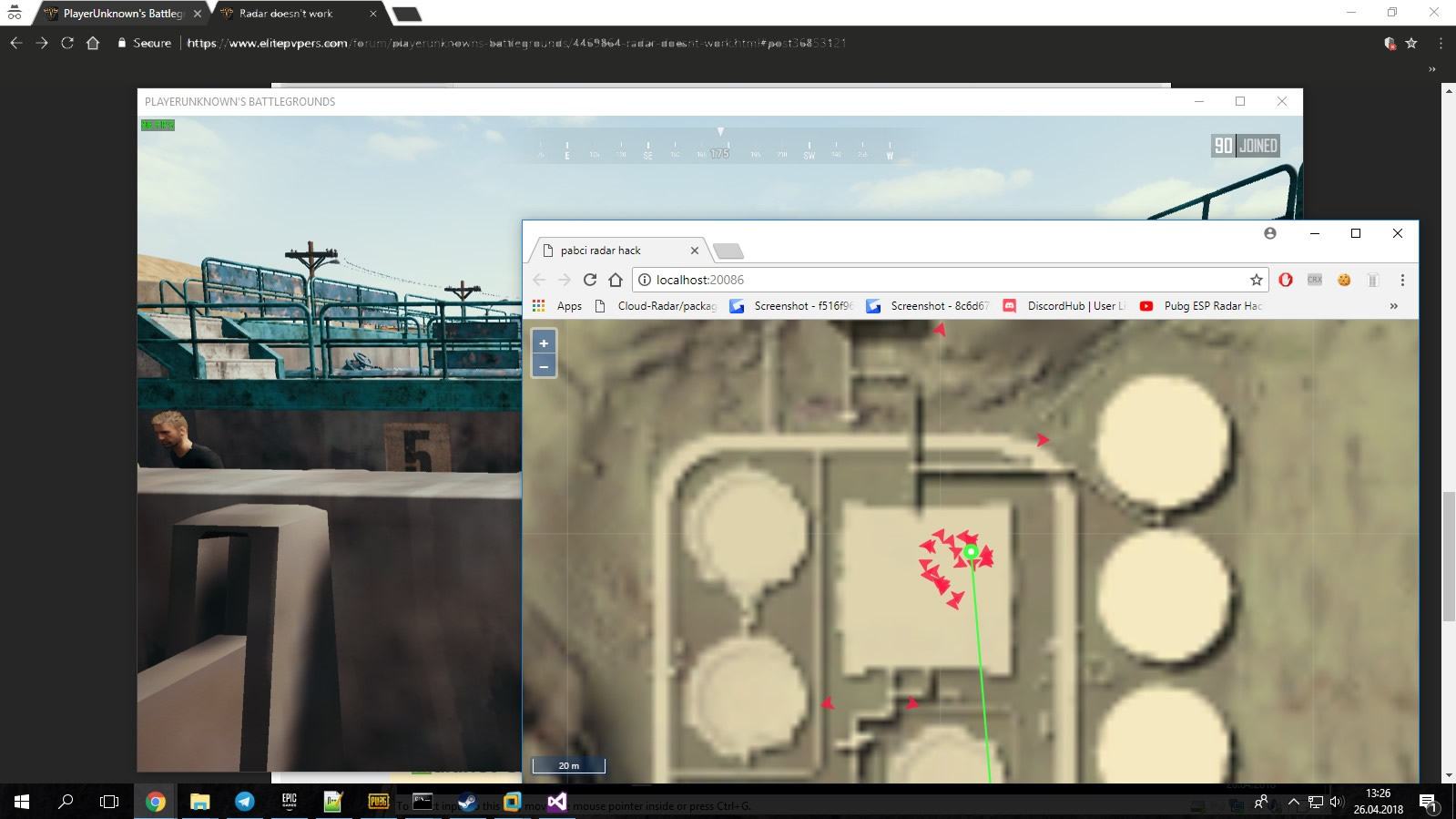Image resolution: width=1456 pixels, height=819 pixels.
Task: Zoom in on the radar map
Action: pyautogui.click(x=544, y=343)
